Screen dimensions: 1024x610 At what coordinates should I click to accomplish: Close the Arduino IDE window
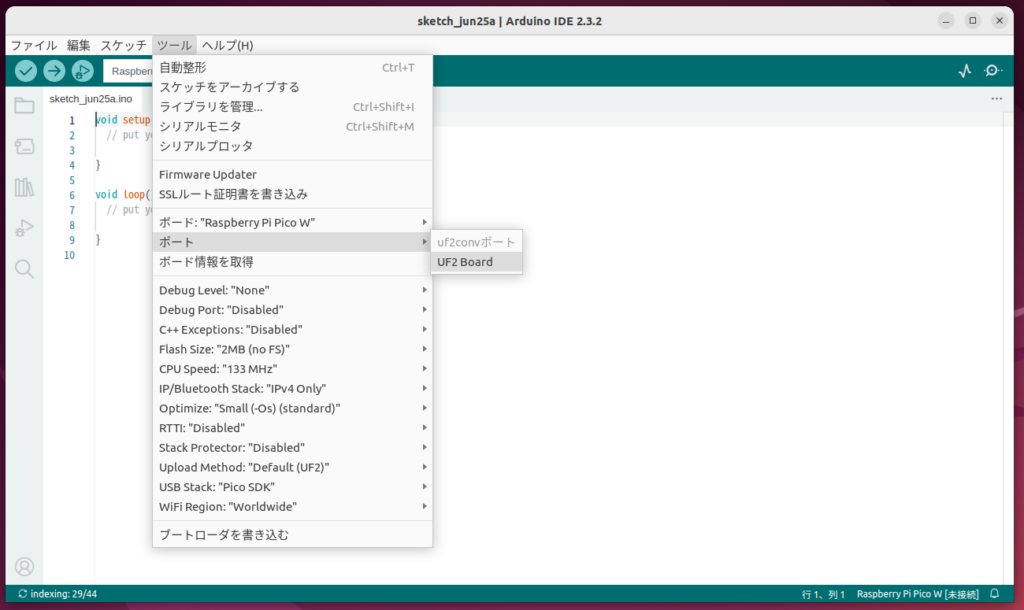coord(999,21)
